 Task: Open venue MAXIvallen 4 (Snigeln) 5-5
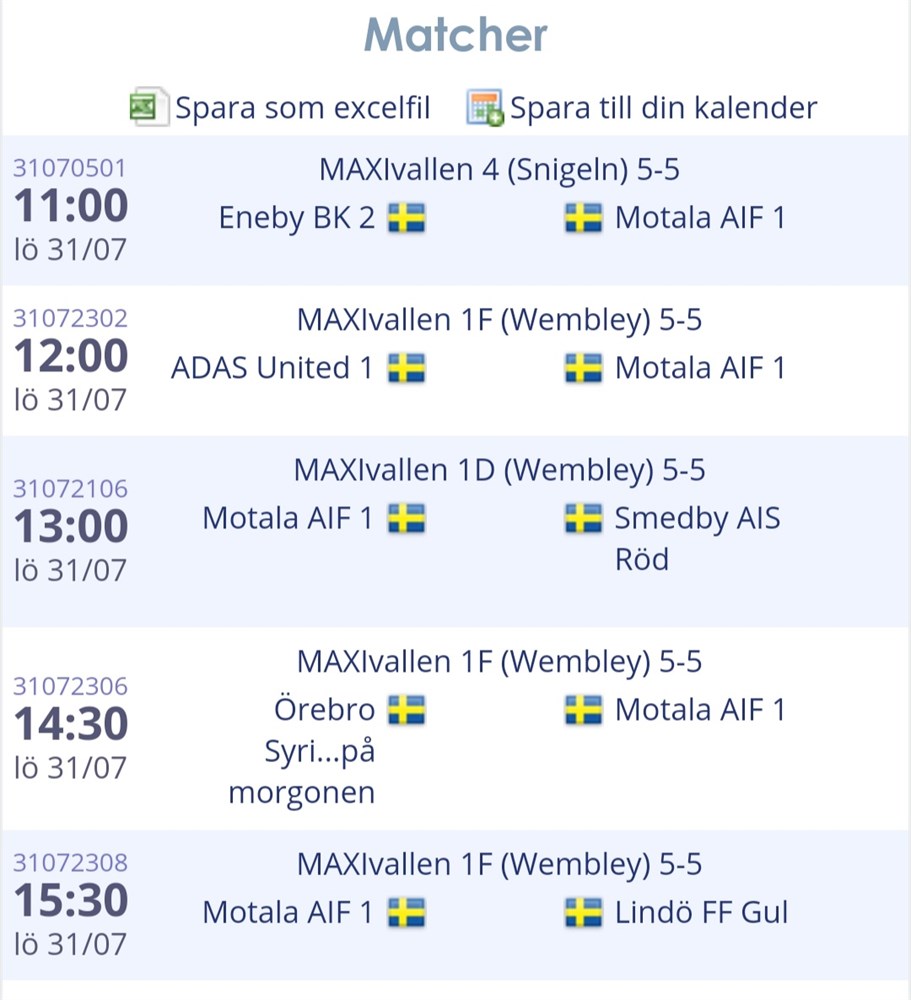coord(500,170)
